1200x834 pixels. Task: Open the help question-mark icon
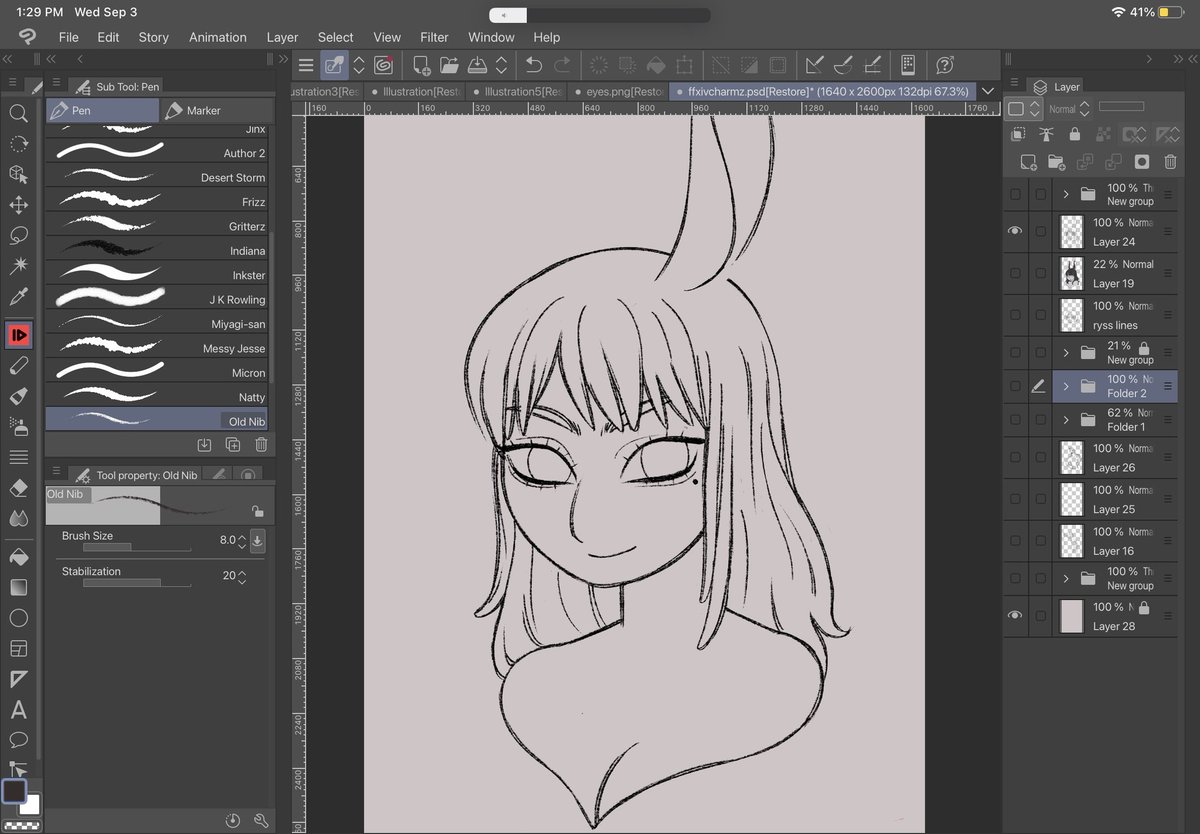pos(945,65)
